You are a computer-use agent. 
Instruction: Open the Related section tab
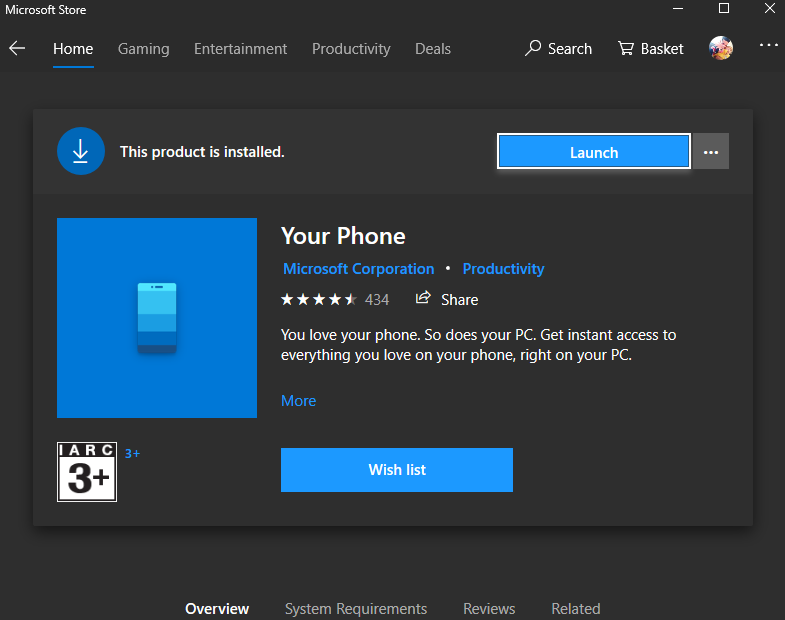tap(576, 608)
